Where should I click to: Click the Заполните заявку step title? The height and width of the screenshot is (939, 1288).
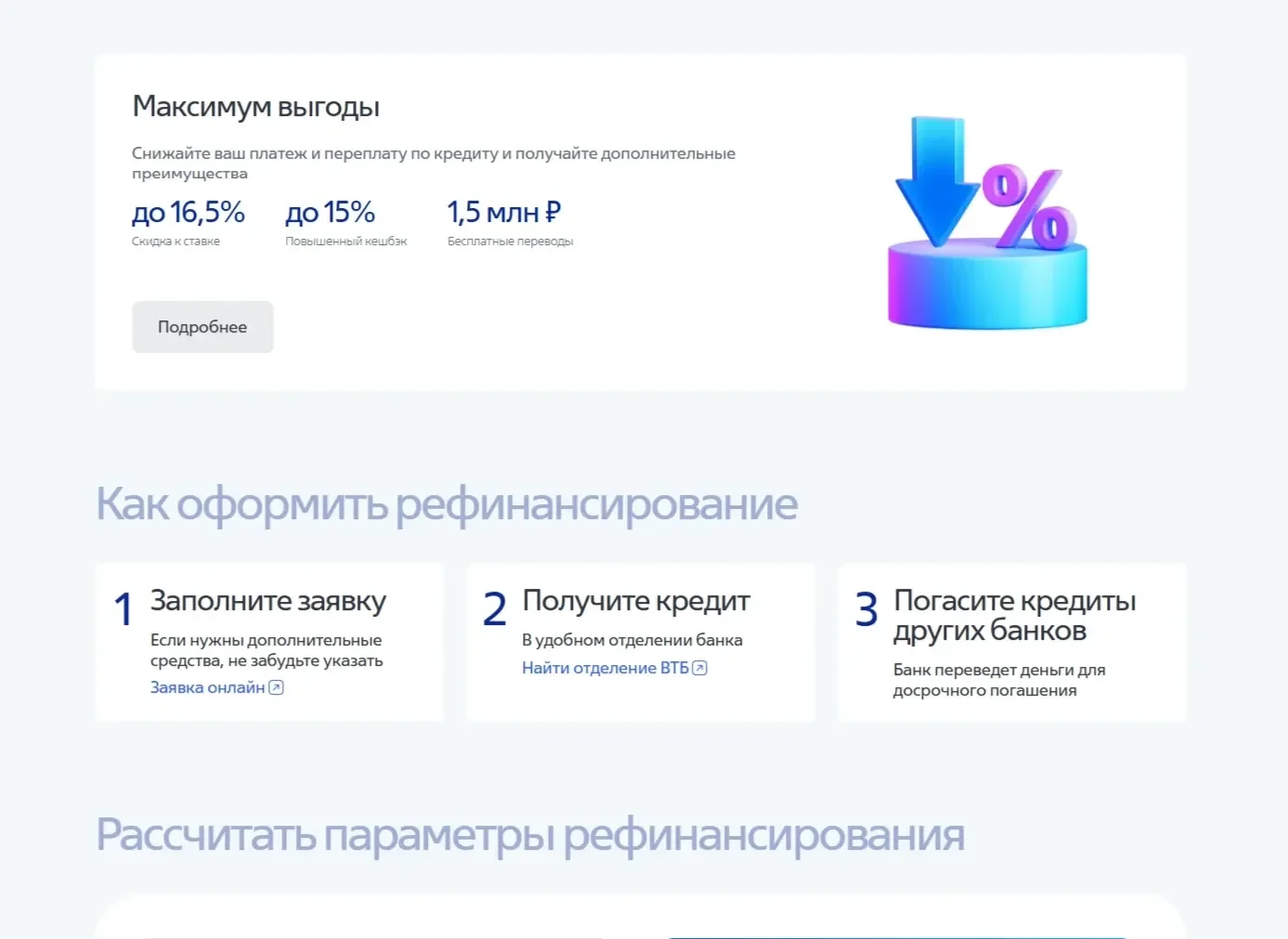pos(268,601)
